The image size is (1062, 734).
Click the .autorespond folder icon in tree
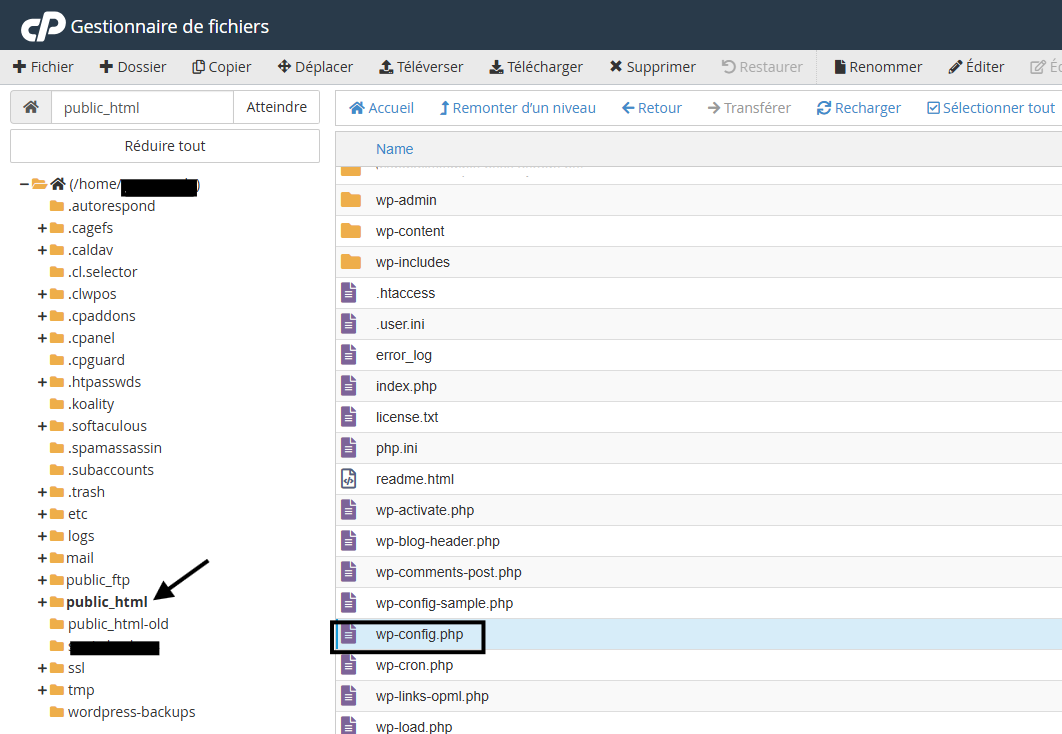(x=57, y=206)
